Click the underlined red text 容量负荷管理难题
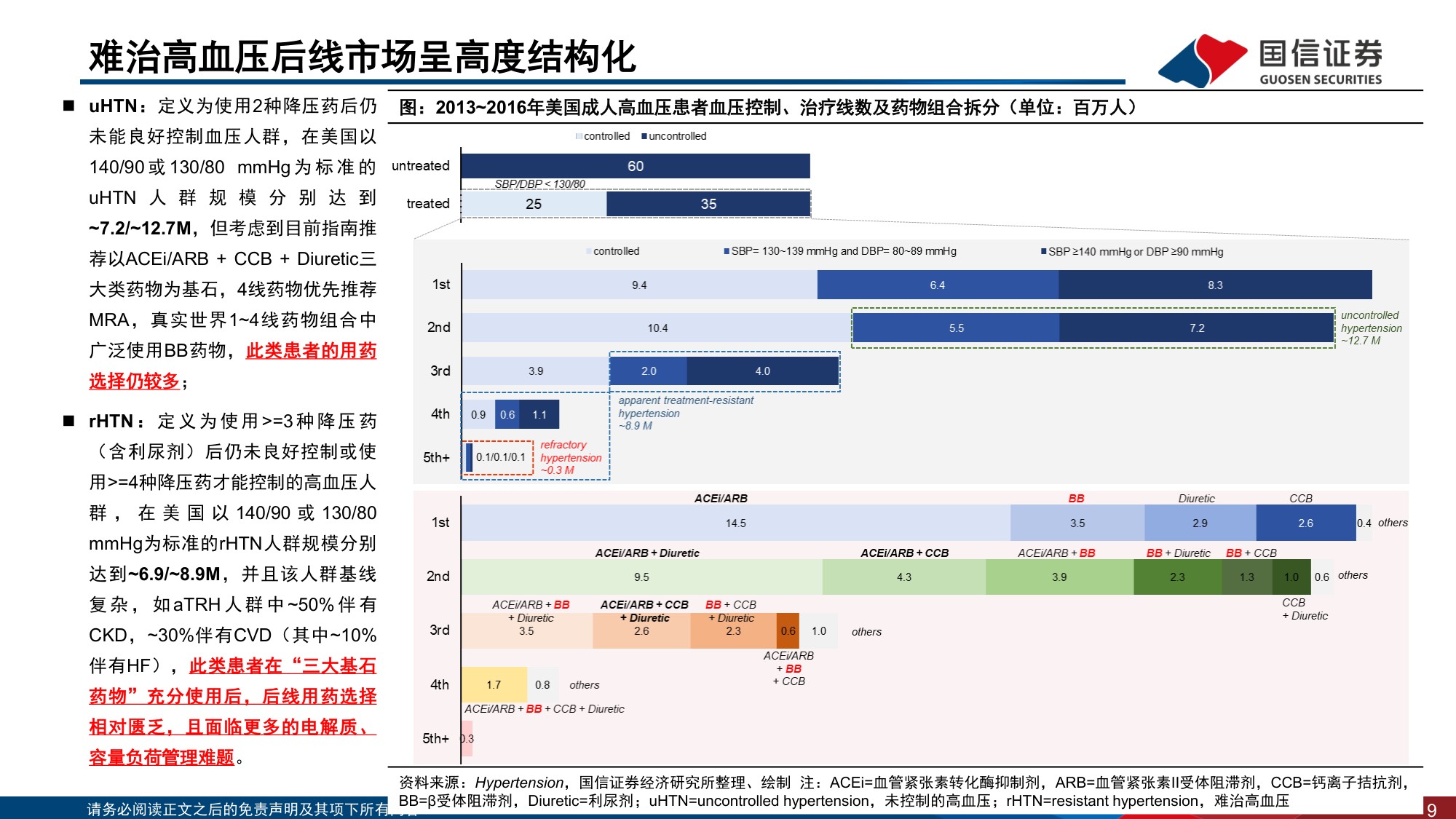 point(162,758)
